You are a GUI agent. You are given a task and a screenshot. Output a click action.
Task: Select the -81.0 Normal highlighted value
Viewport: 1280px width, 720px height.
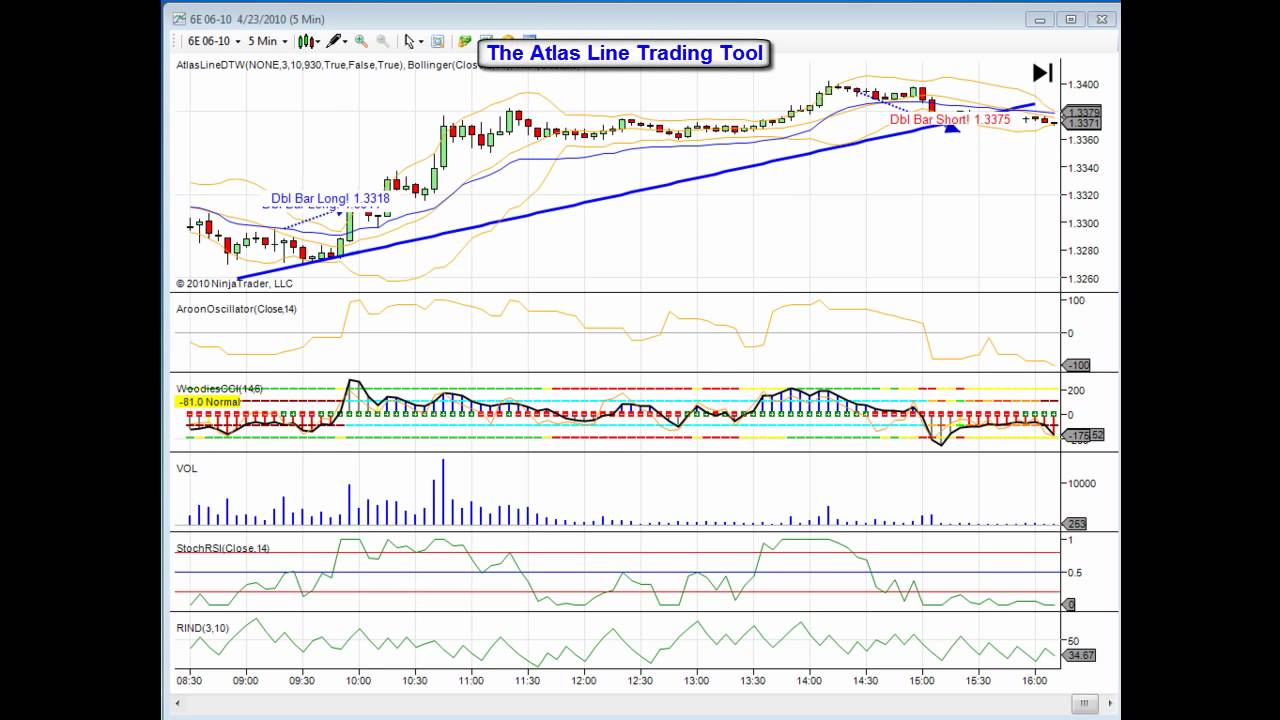[207, 401]
